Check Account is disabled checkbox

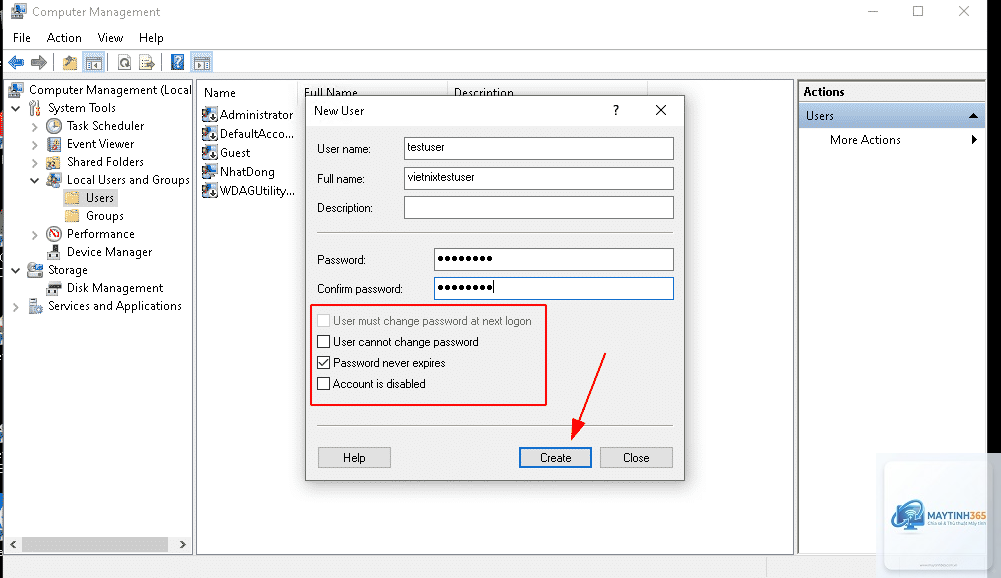click(x=324, y=384)
